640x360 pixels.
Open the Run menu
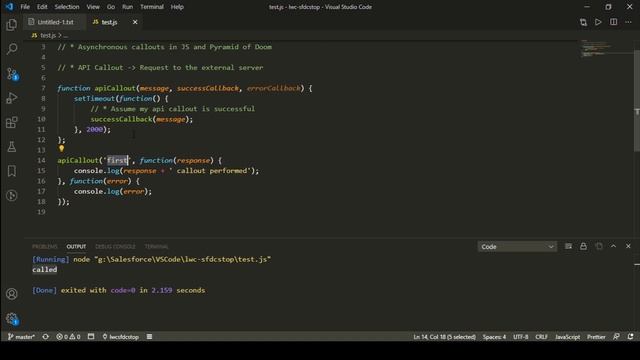[127, 7]
